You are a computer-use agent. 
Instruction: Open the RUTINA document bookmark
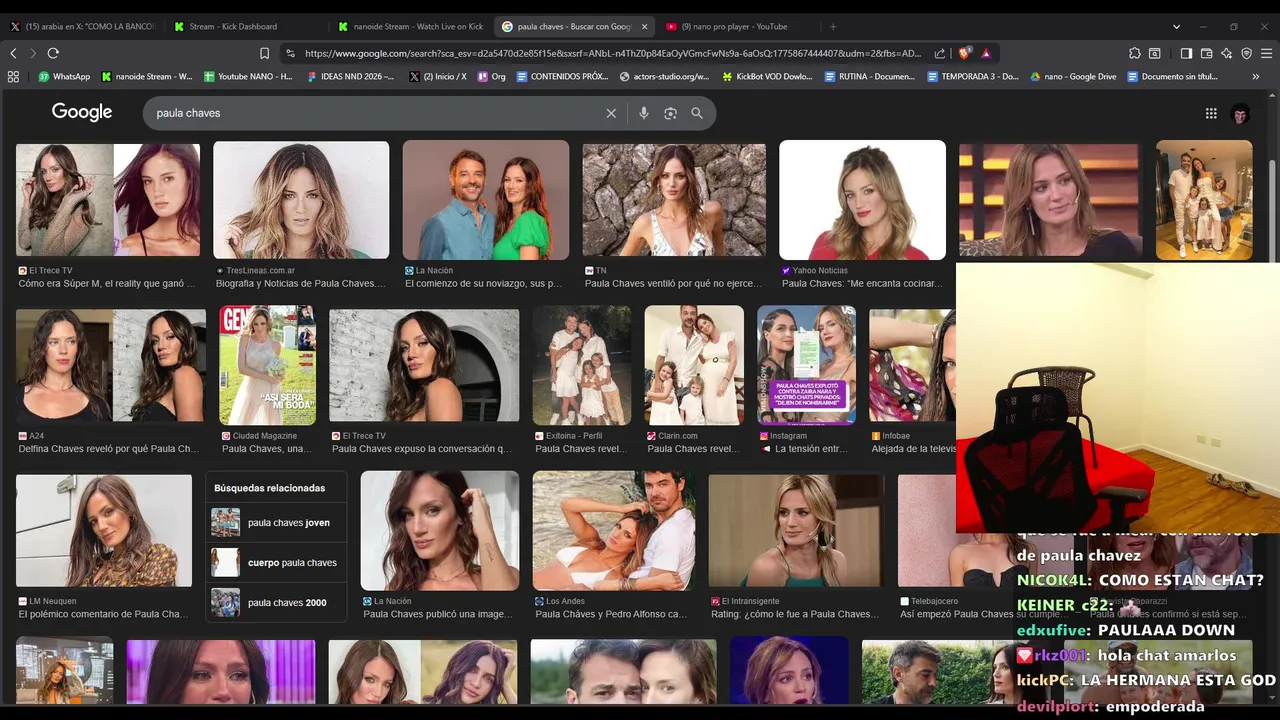click(870, 76)
